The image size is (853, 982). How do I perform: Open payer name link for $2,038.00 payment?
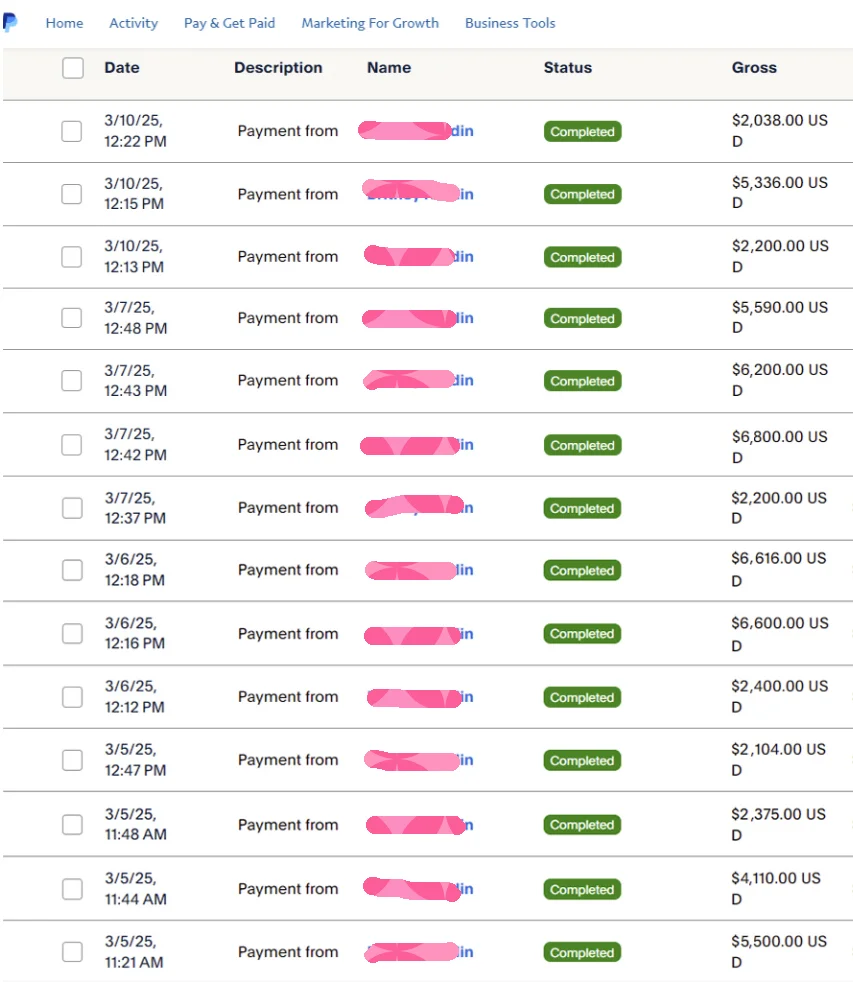click(416, 131)
